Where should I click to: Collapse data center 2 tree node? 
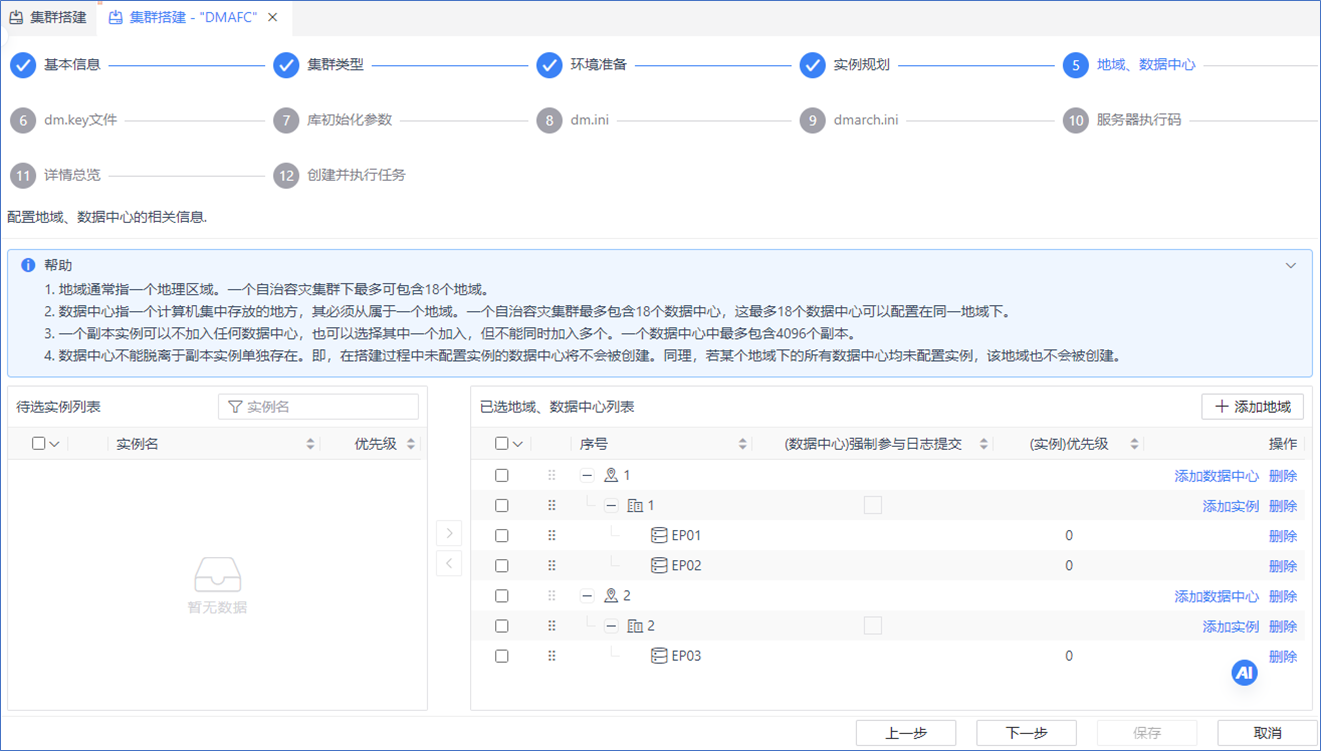[x=611, y=626]
